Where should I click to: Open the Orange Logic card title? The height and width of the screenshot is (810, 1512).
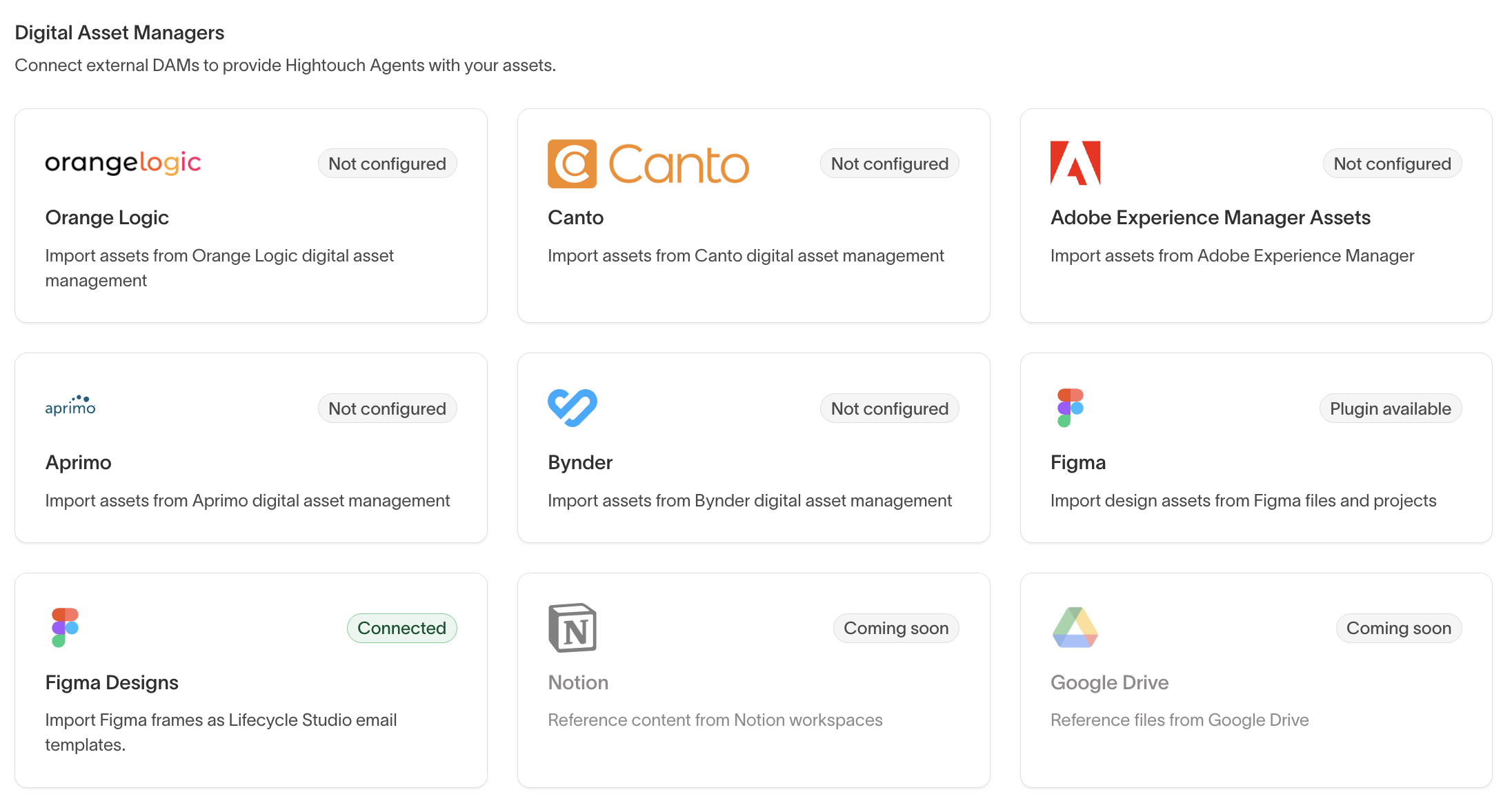coord(107,217)
